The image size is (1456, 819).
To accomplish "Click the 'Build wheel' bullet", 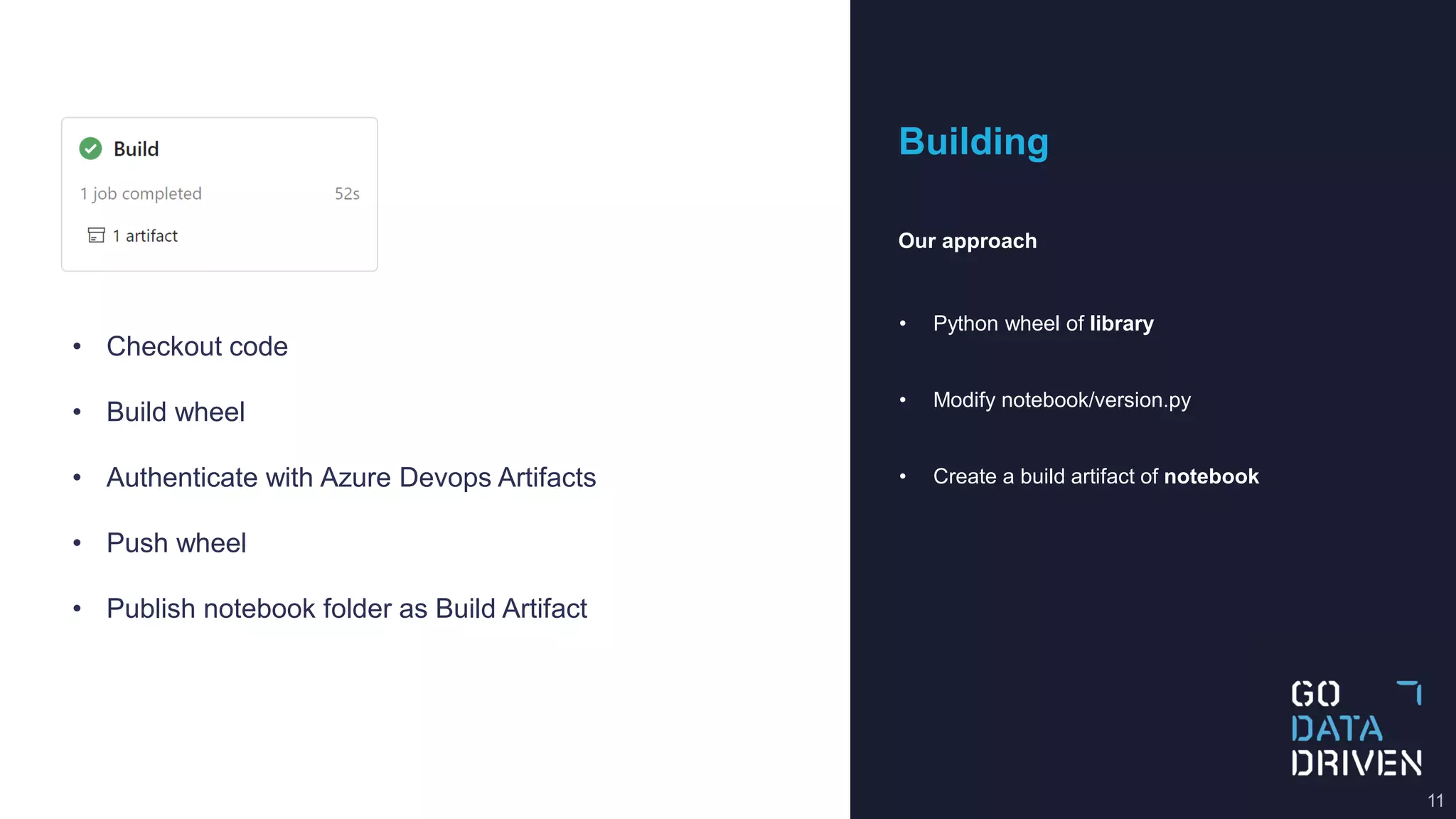I will [x=176, y=412].
